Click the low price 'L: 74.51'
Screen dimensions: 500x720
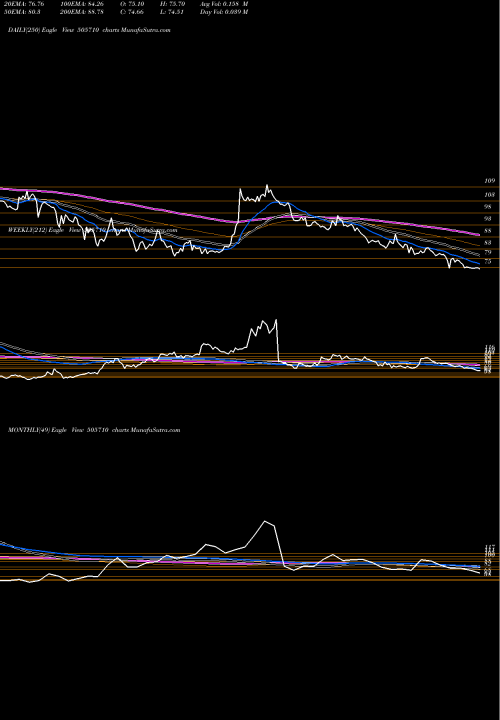173,12
